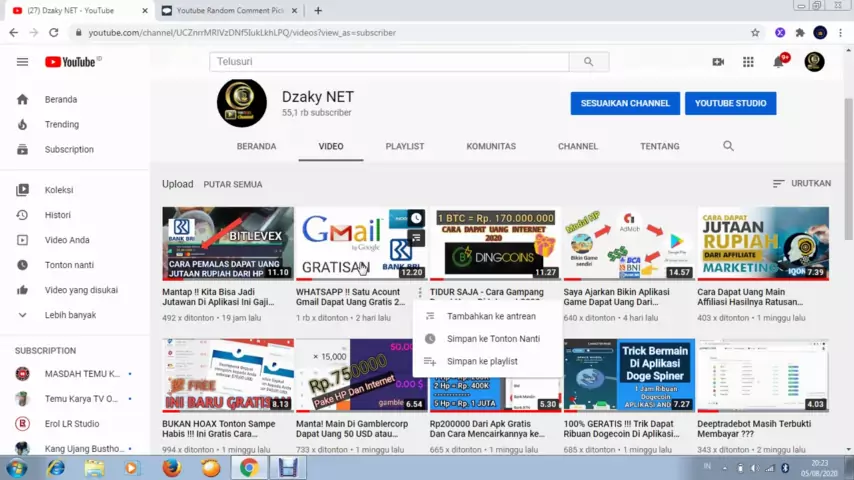Open the notifications bell
Image resolution: width=854 pixels, height=480 pixels.
click(x=778, y=62)
